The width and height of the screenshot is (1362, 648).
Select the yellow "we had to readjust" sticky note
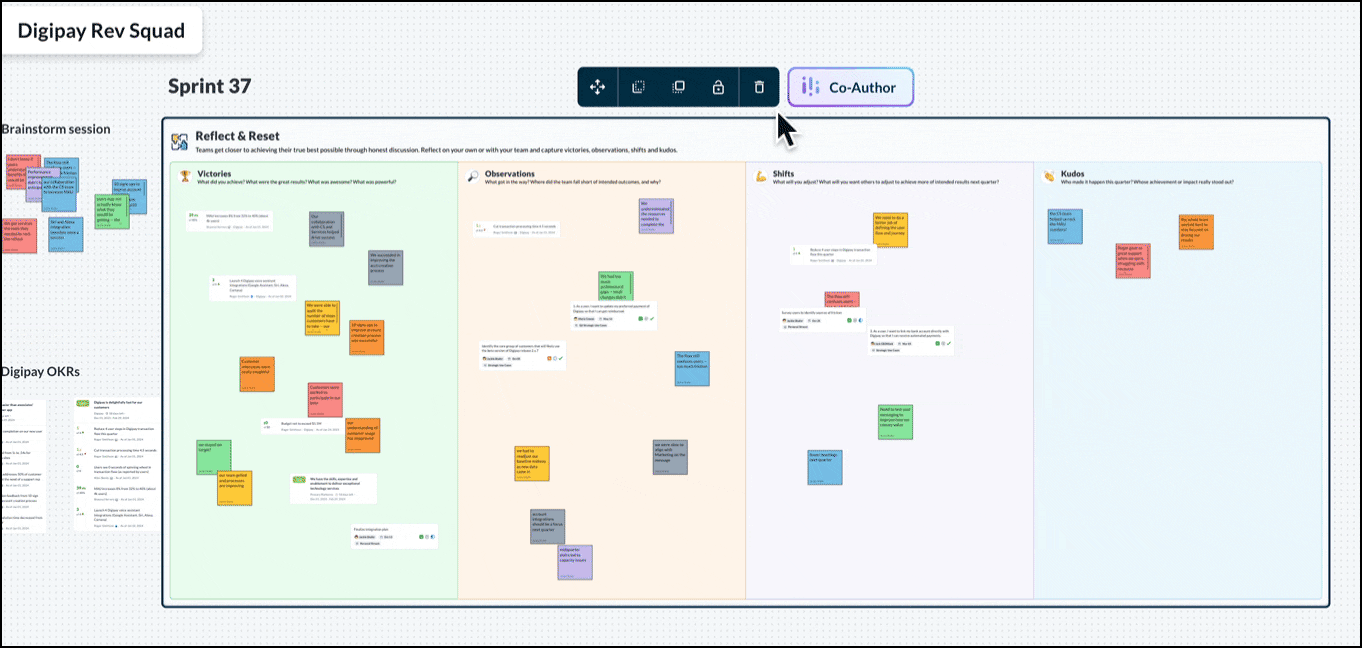point(532,464)
